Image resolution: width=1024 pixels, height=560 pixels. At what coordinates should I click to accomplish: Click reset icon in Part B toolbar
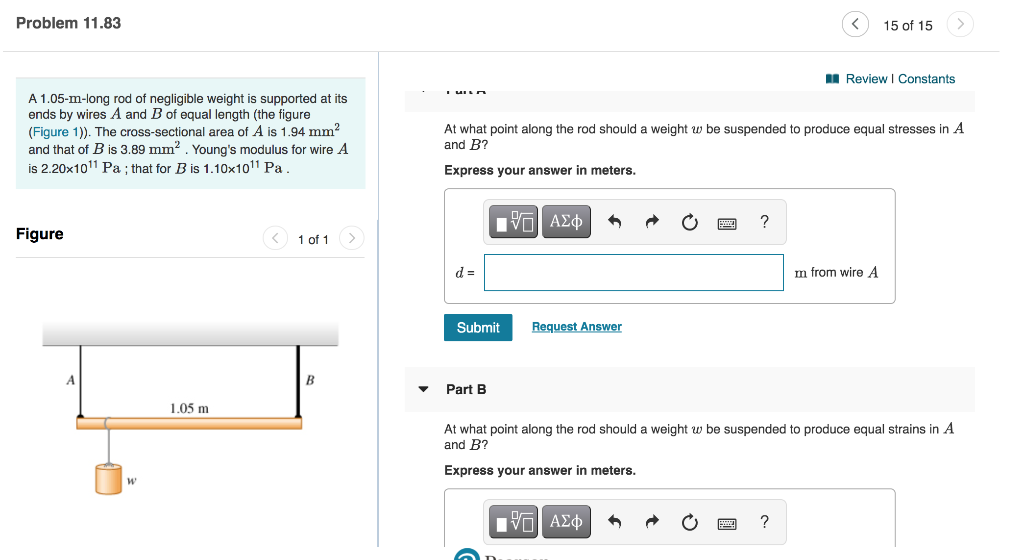coord(690,523)
